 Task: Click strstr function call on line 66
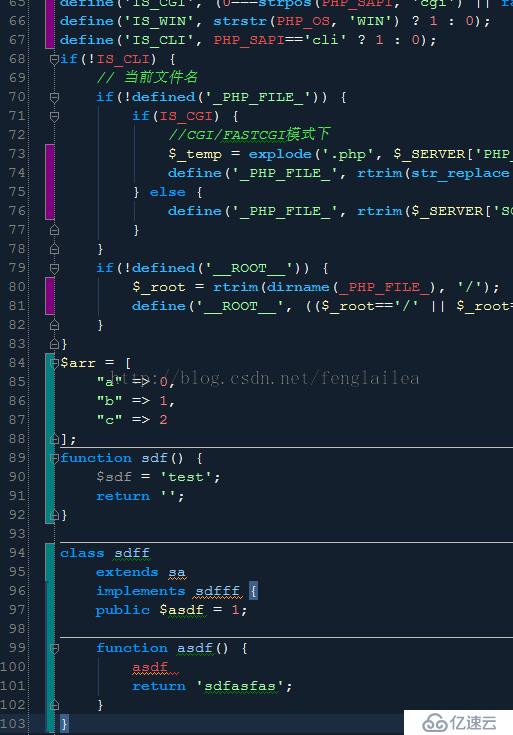point(240,22)
